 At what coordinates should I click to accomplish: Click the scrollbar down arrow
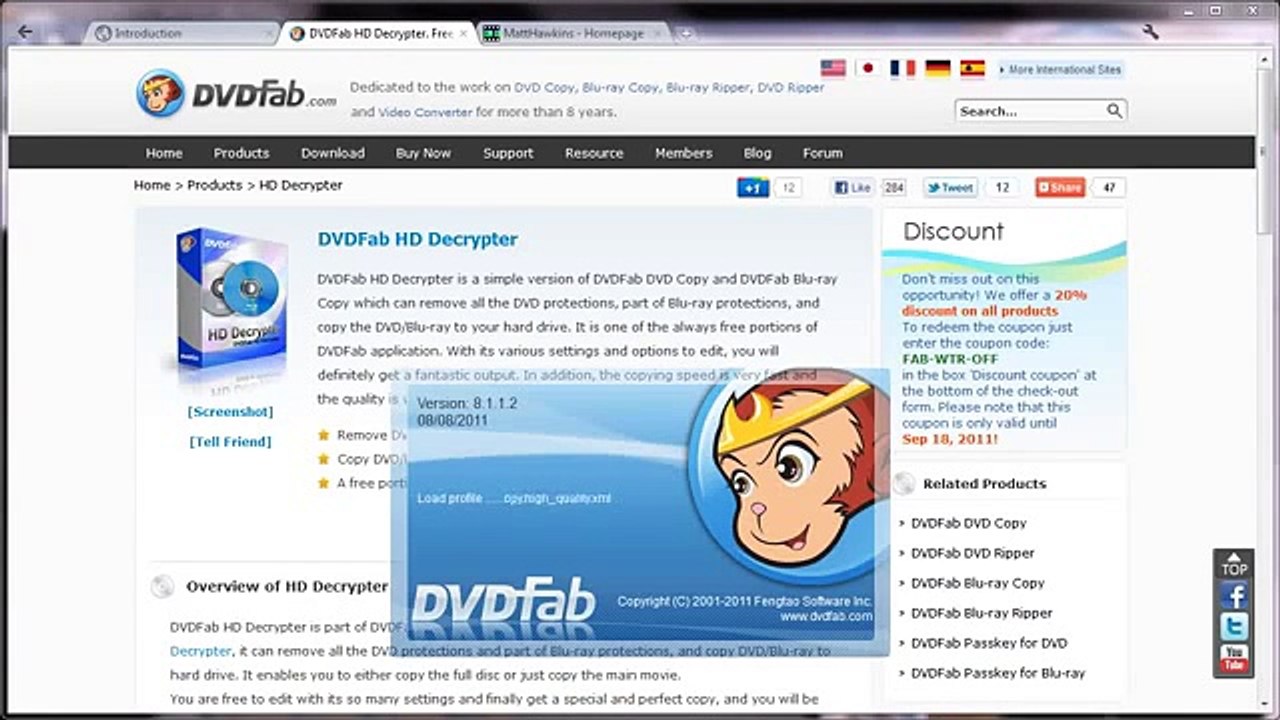[1262, 704]
